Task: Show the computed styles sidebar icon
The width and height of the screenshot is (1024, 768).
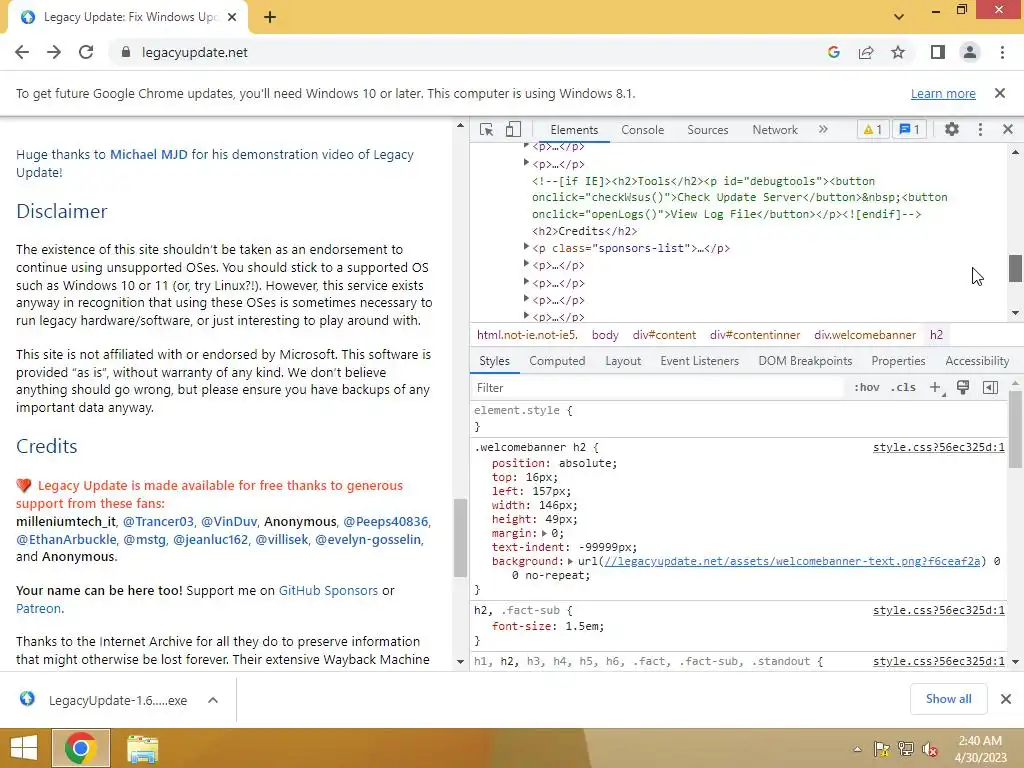Action: (990, 387)
